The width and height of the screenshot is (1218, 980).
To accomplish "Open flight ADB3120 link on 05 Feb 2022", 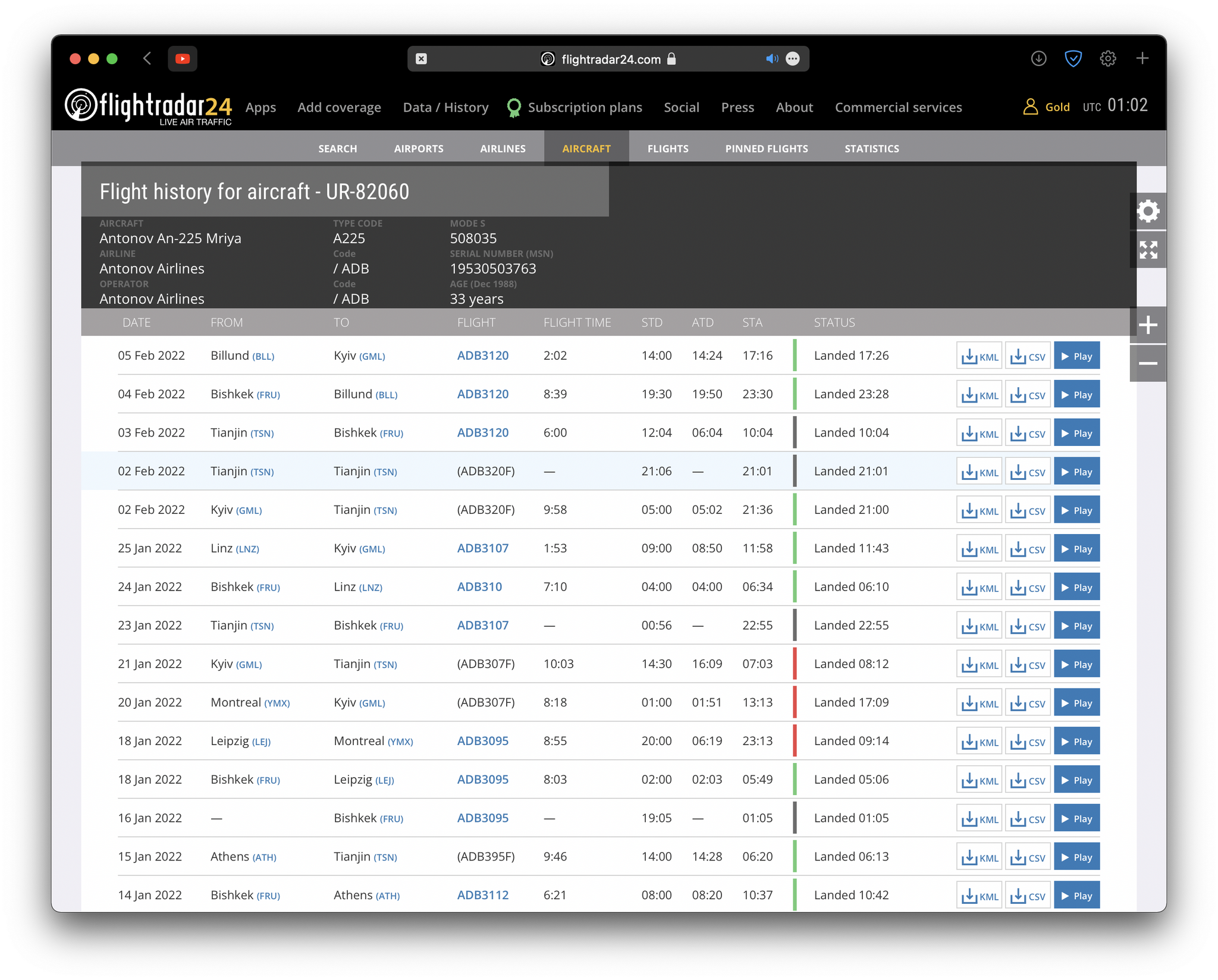I will (482, 356).
